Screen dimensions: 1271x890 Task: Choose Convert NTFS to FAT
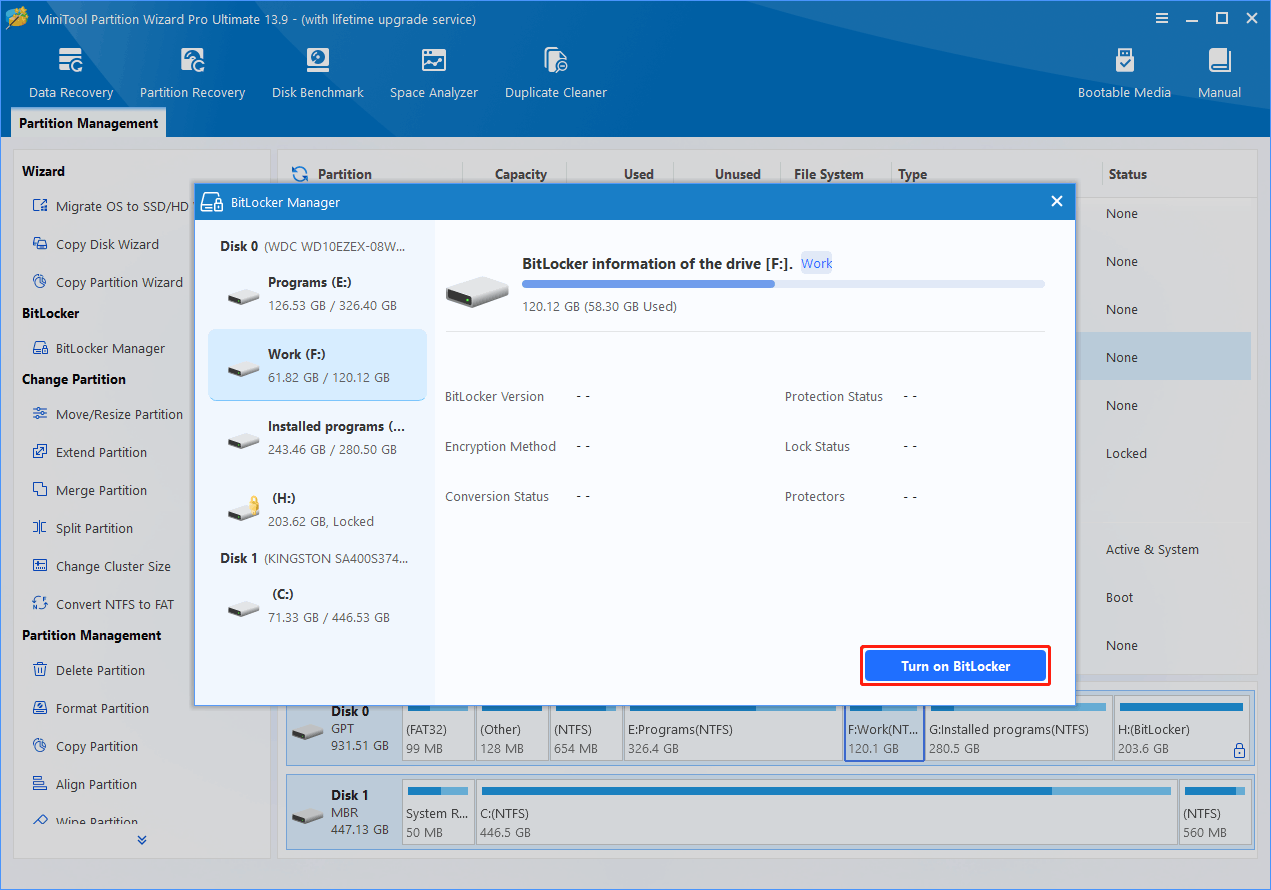point(102,604)
